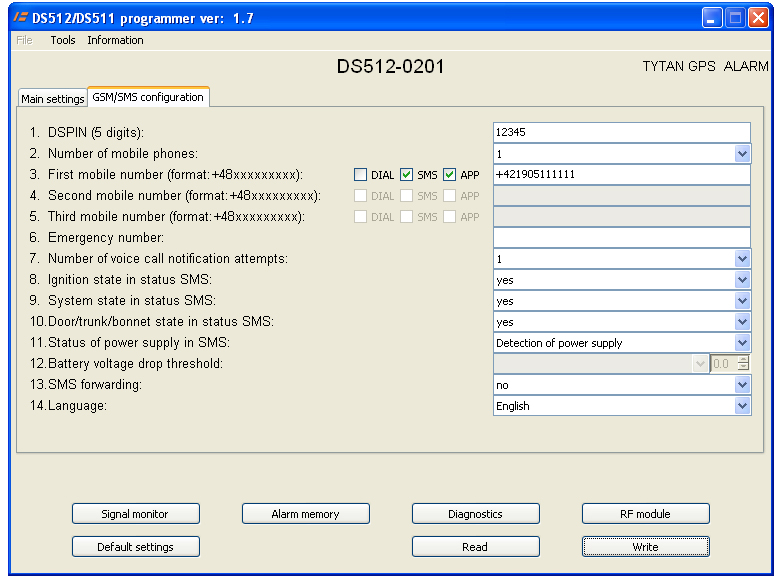The height and width of the screenshot is (583, 783).
Task: Uncheck APP for first mobile number
Action: pyautogui.click(x=449, y=175)
